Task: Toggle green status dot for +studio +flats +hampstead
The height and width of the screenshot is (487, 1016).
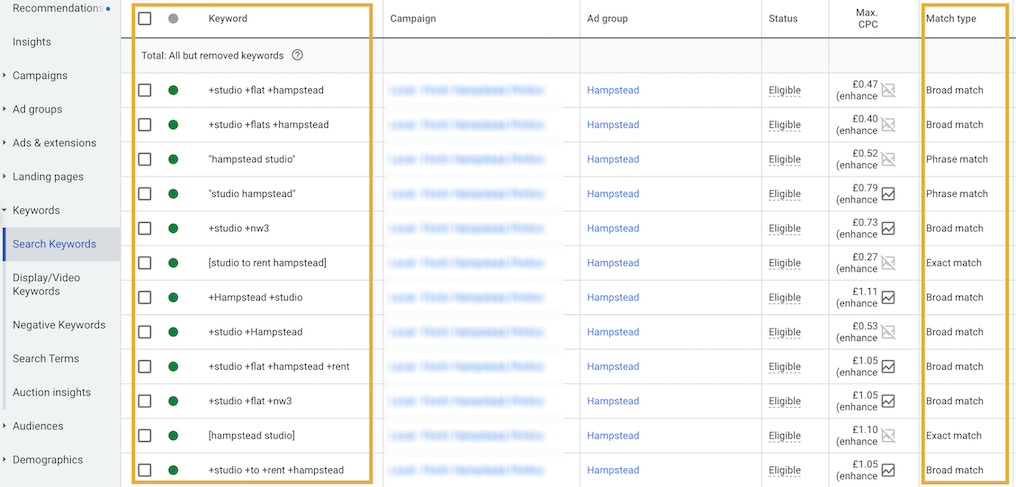Action: point(173,124)
